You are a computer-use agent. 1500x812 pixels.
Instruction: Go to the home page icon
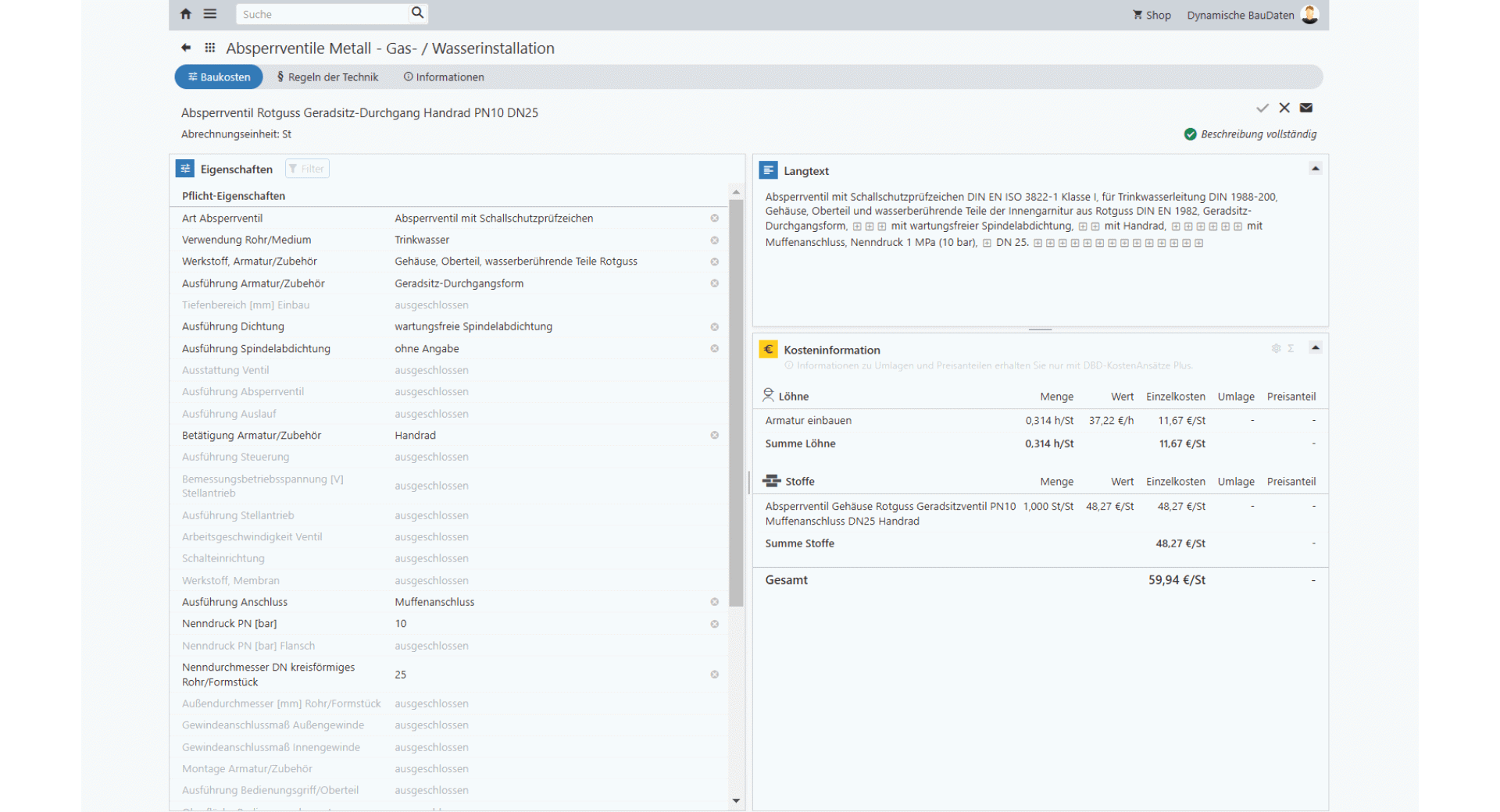(186, 14)
